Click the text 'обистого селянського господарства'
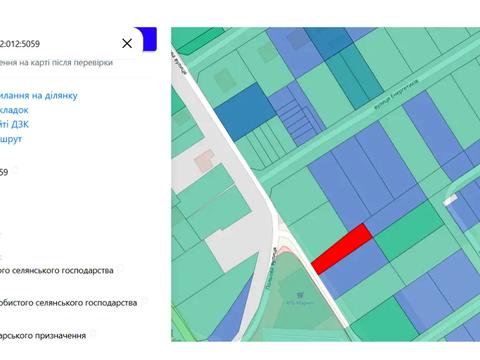 click(x=68, y=303)
